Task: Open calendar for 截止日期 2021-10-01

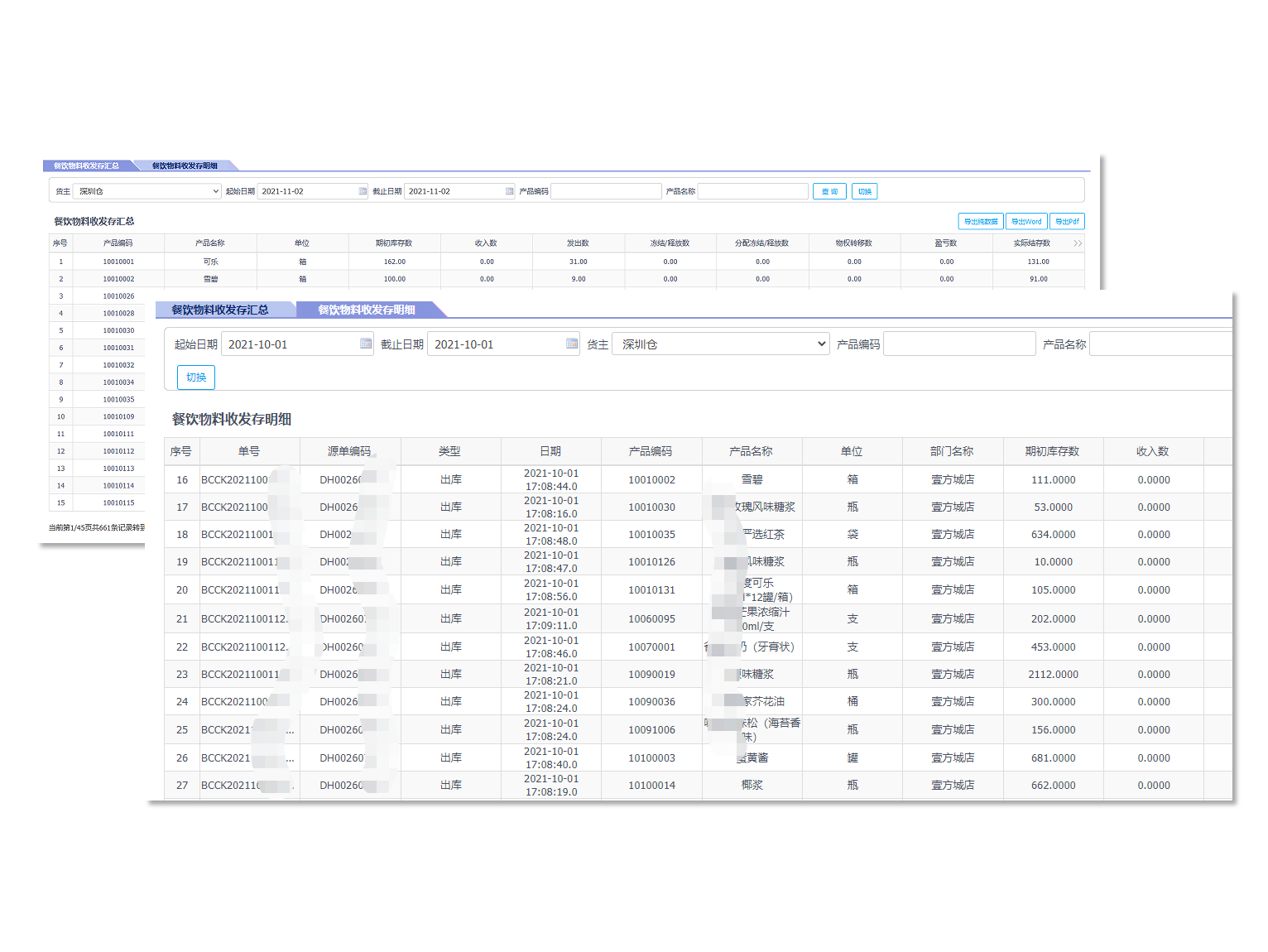Action: (572, 344)
